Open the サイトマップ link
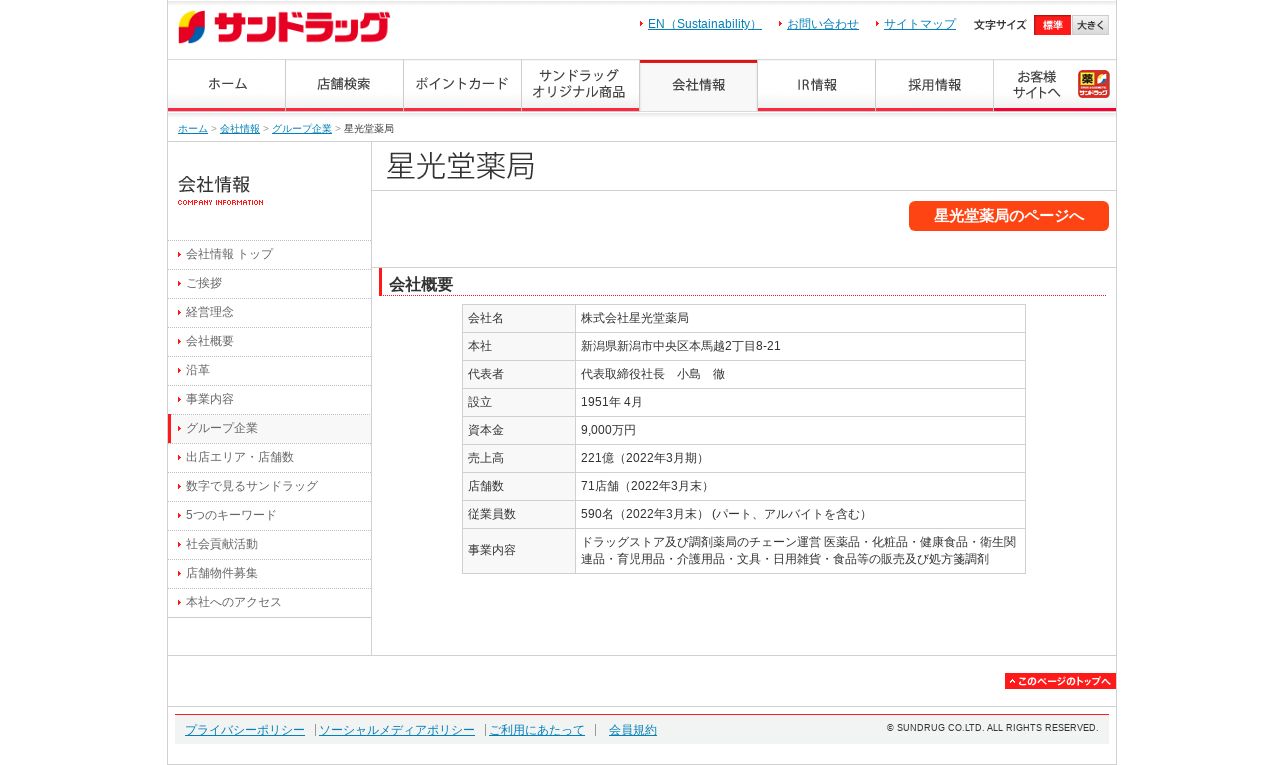1284x765 pixels. click(920, 24)
